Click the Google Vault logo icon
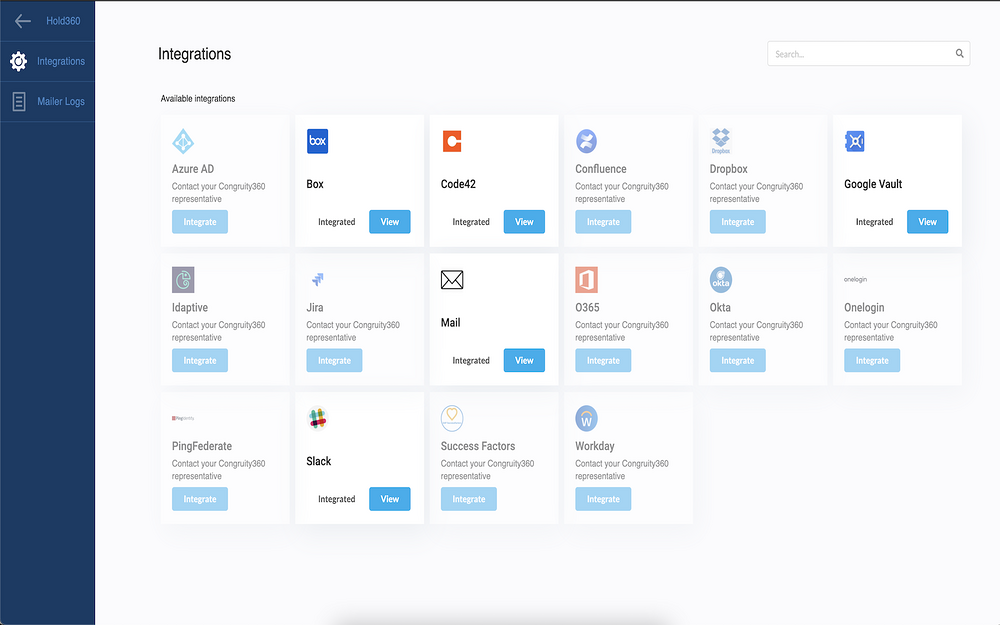 (855, 141)
